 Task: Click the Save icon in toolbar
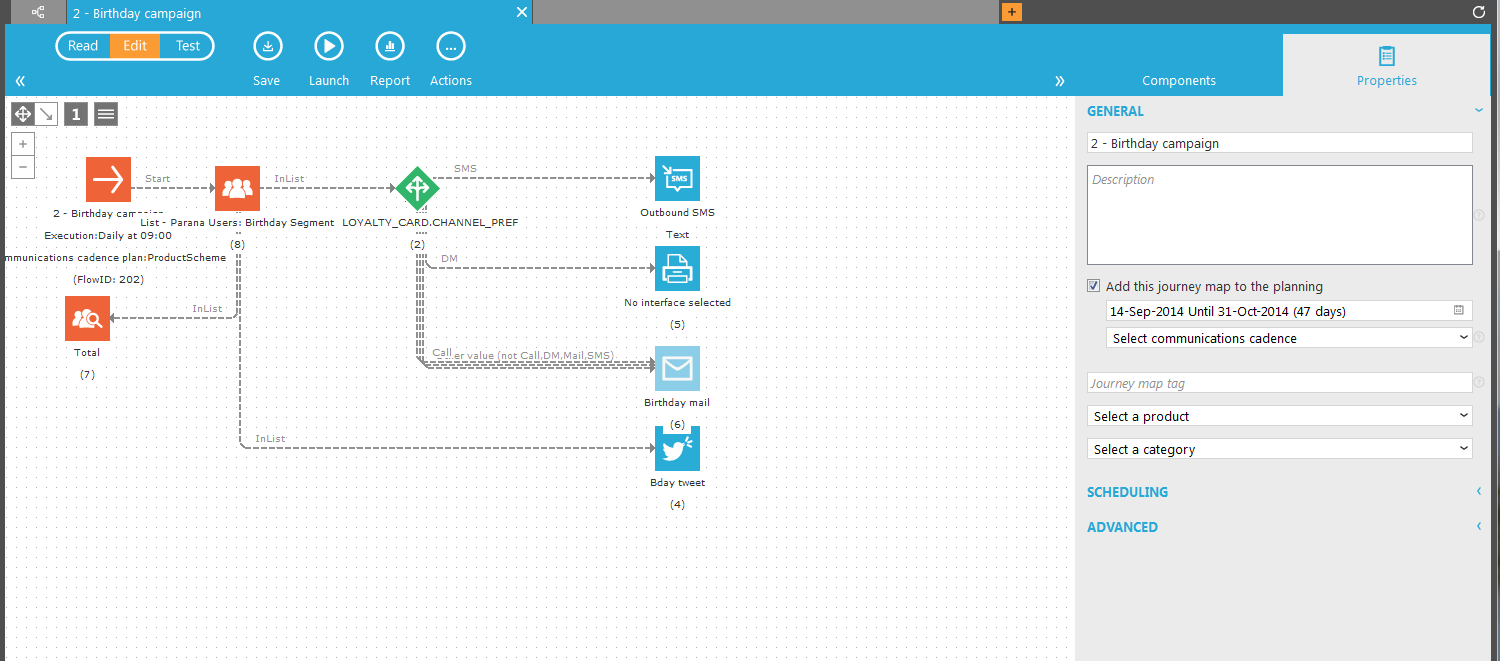click(x=267, y=47)
